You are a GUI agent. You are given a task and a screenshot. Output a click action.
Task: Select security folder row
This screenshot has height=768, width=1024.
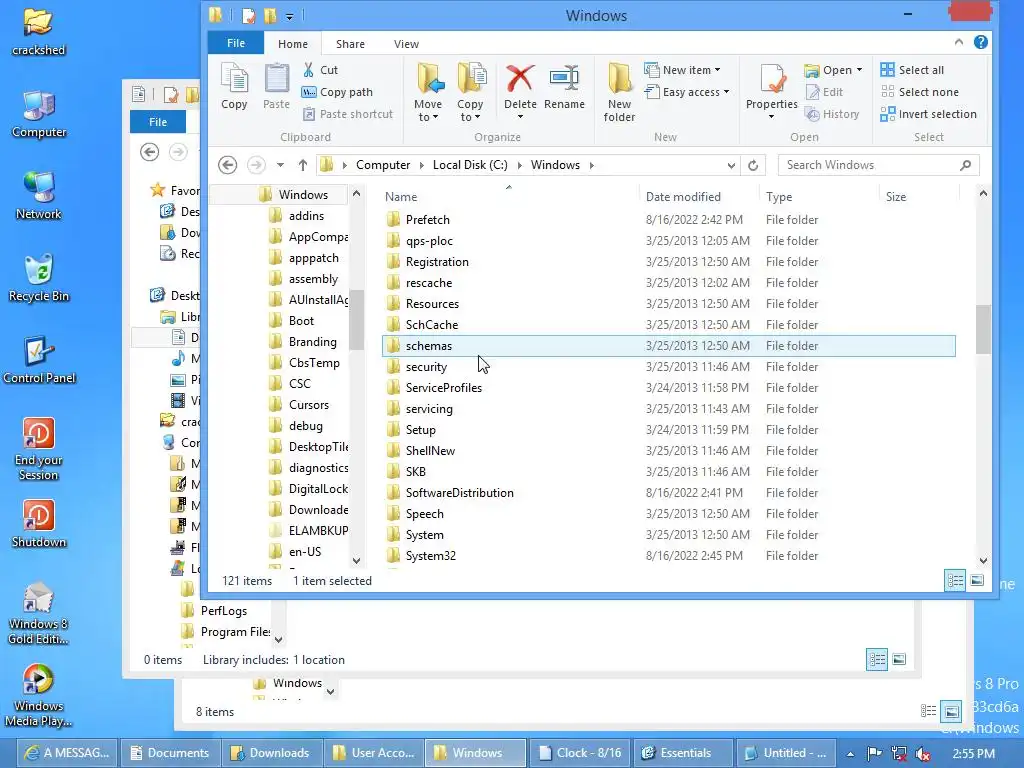(668, 367)
